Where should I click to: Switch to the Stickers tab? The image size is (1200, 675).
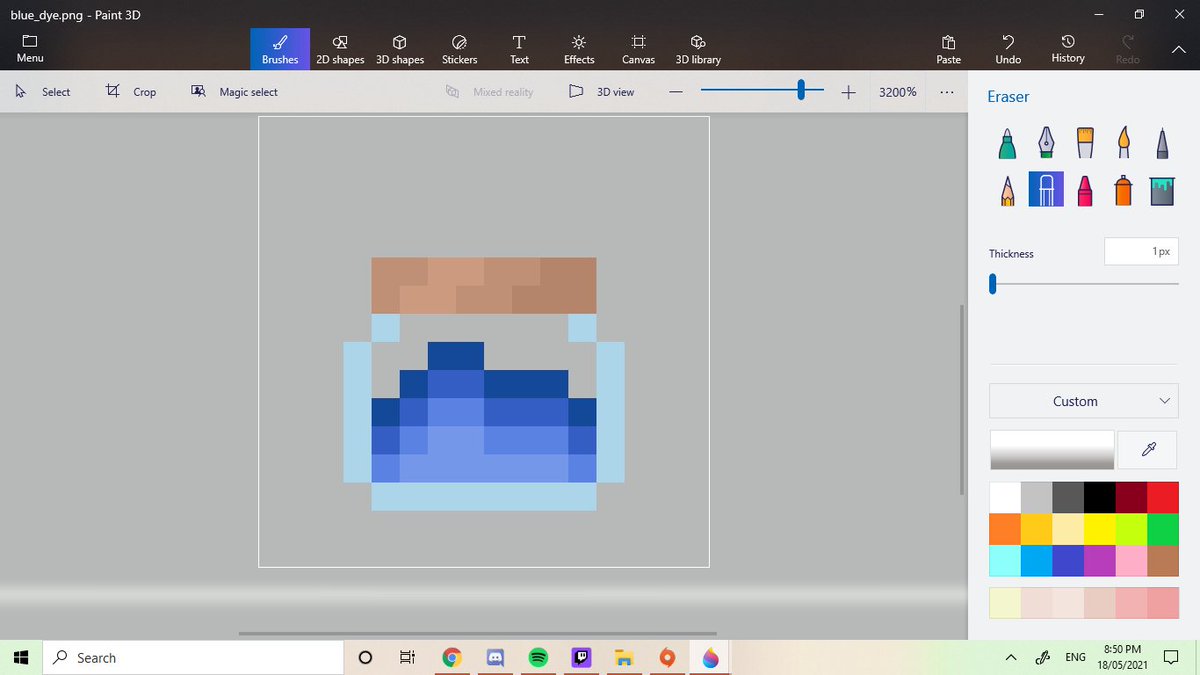(x=460, y=49)
